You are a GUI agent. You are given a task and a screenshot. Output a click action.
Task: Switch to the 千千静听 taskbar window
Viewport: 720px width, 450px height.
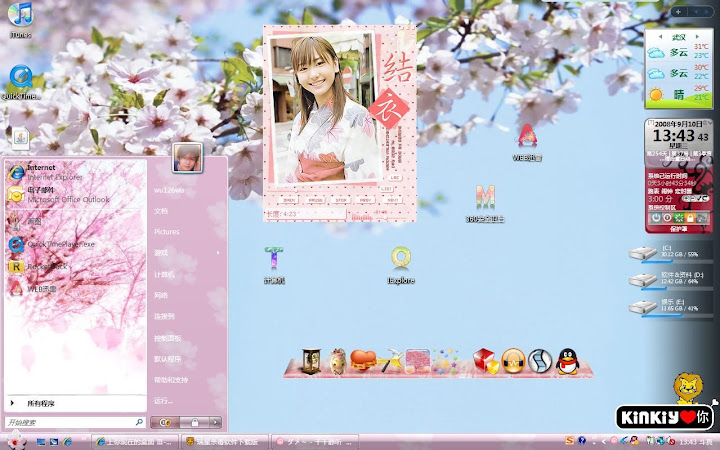click(x=315, y=442)
